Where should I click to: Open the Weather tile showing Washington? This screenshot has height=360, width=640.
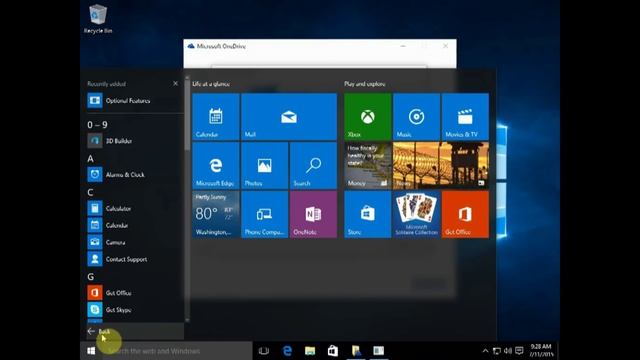(x=216, y=214)
